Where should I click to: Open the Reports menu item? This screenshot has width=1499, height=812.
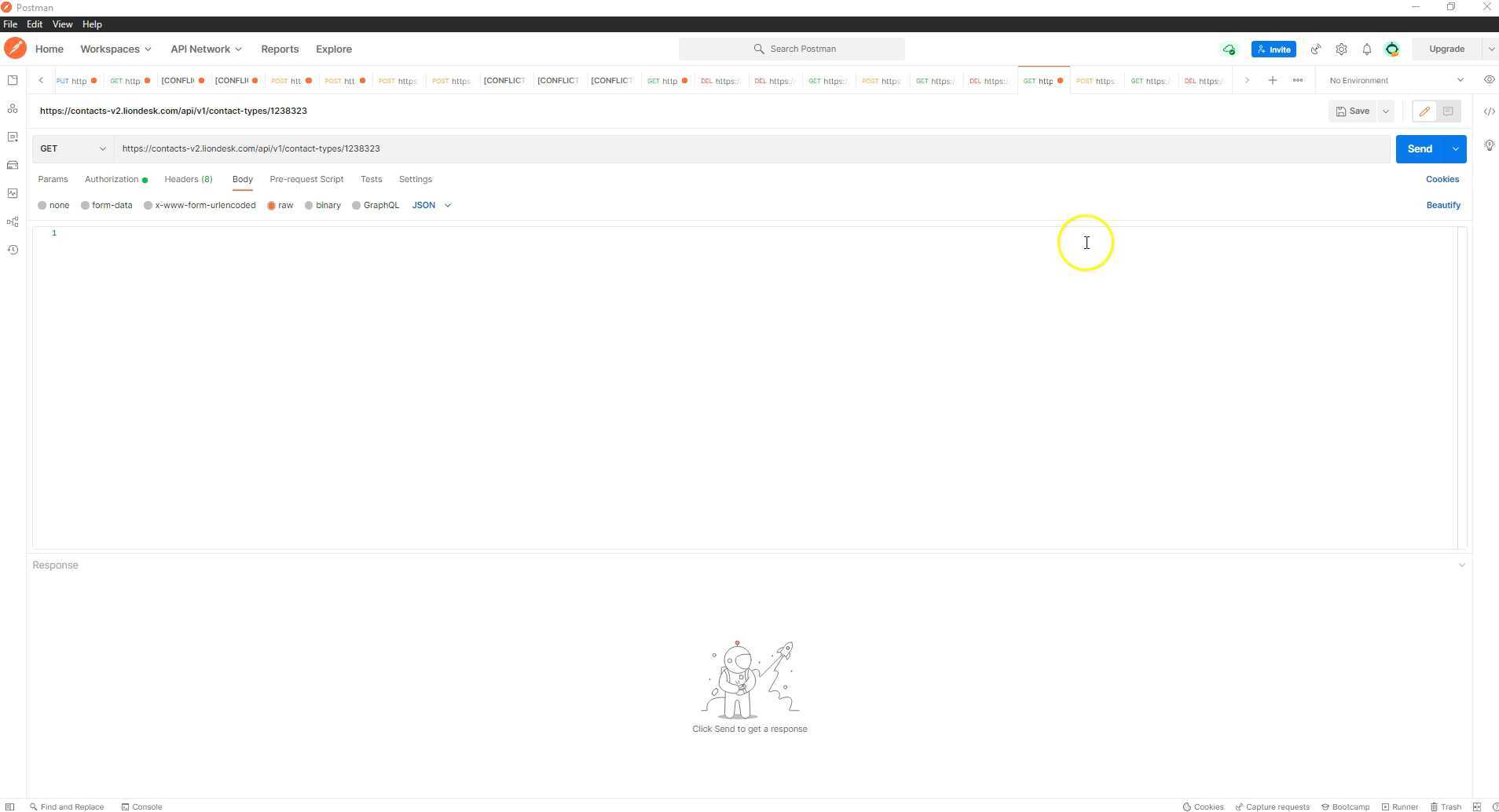(279, 49)
